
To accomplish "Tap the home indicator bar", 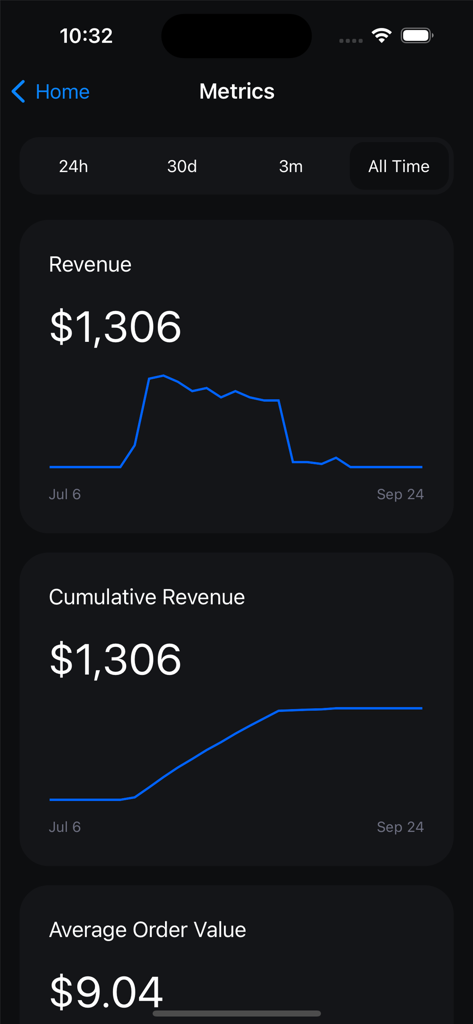I will pyautogui.click(x=236, y=1014).
